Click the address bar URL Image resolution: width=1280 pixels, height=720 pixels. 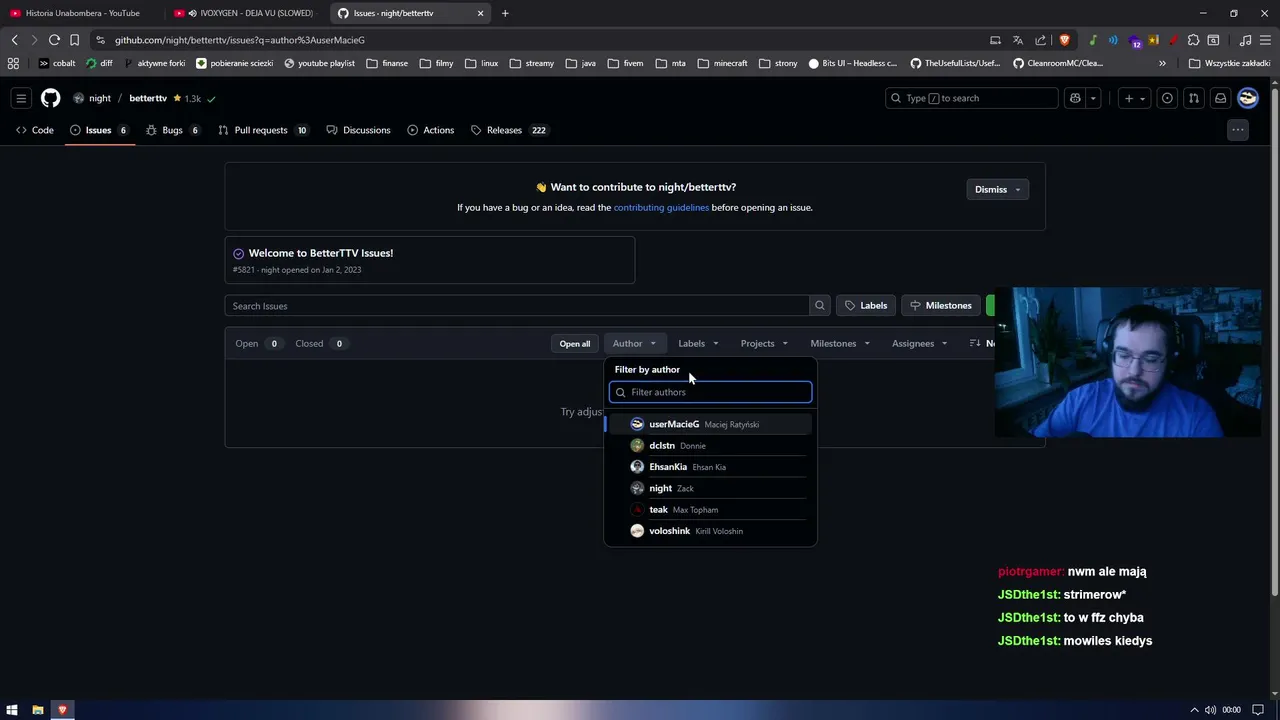click(x=240, y=40)
